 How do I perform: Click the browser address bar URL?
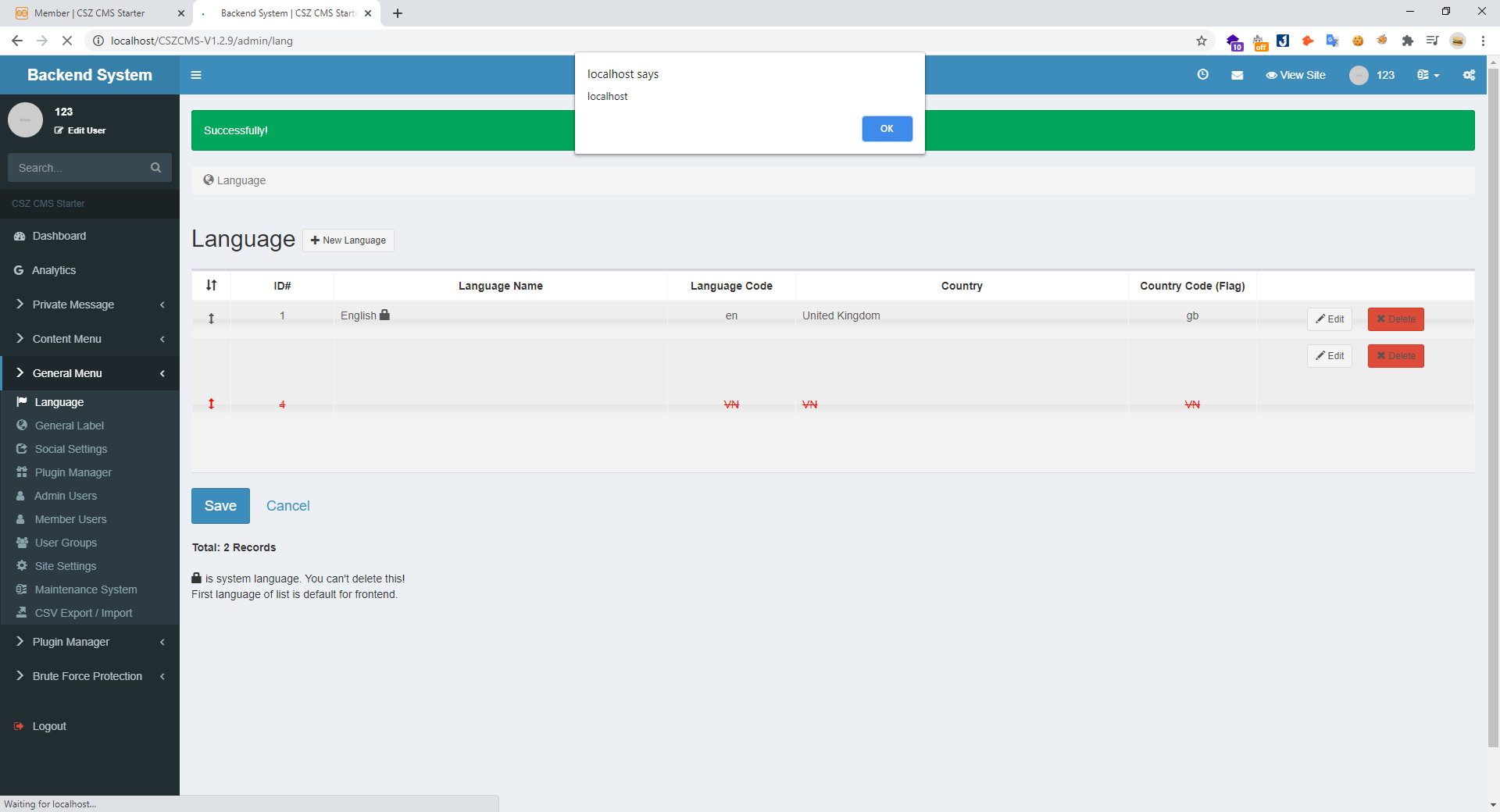pos(202,41)
